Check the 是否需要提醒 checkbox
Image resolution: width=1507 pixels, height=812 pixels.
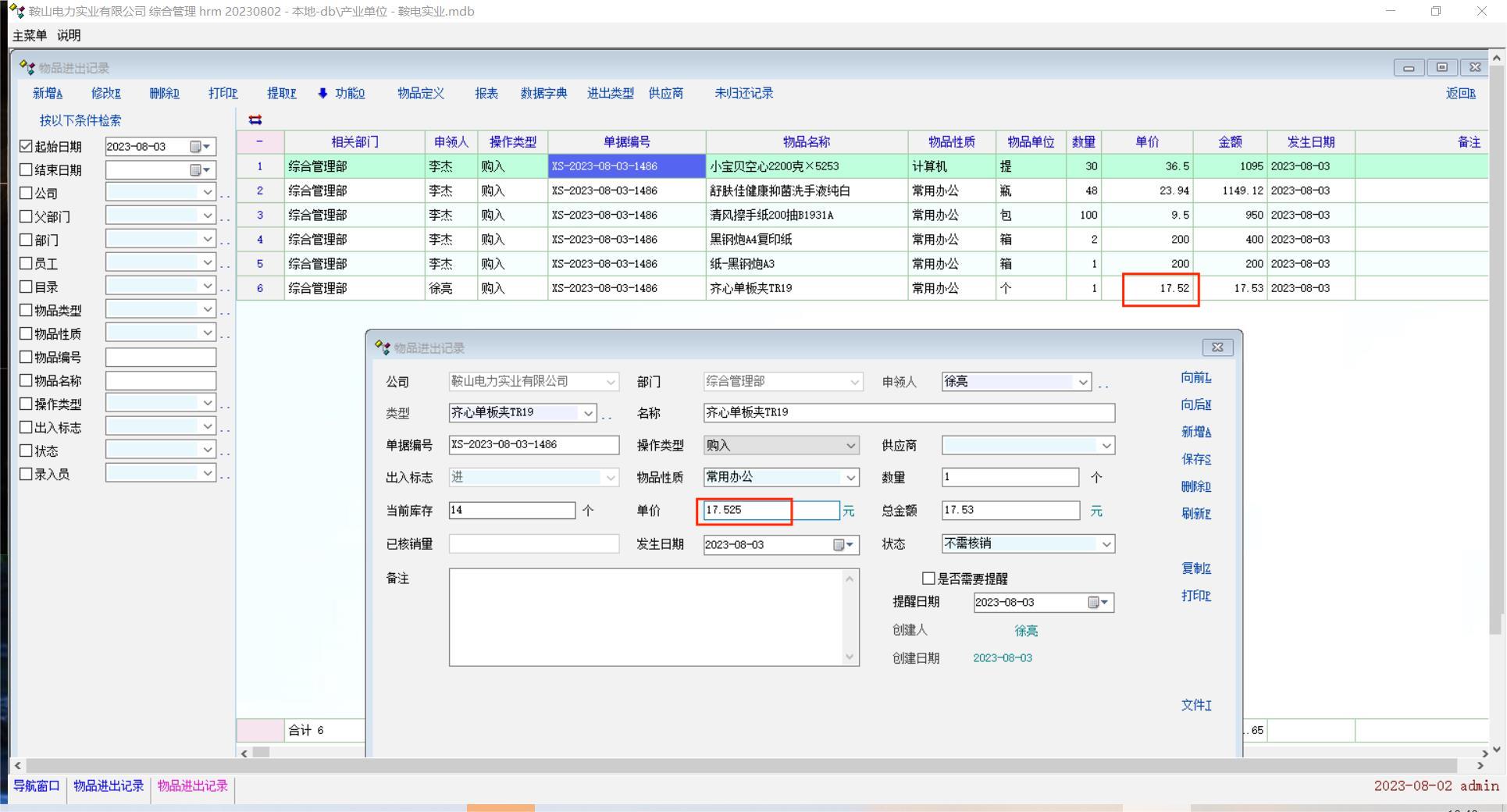click(928, 579)
